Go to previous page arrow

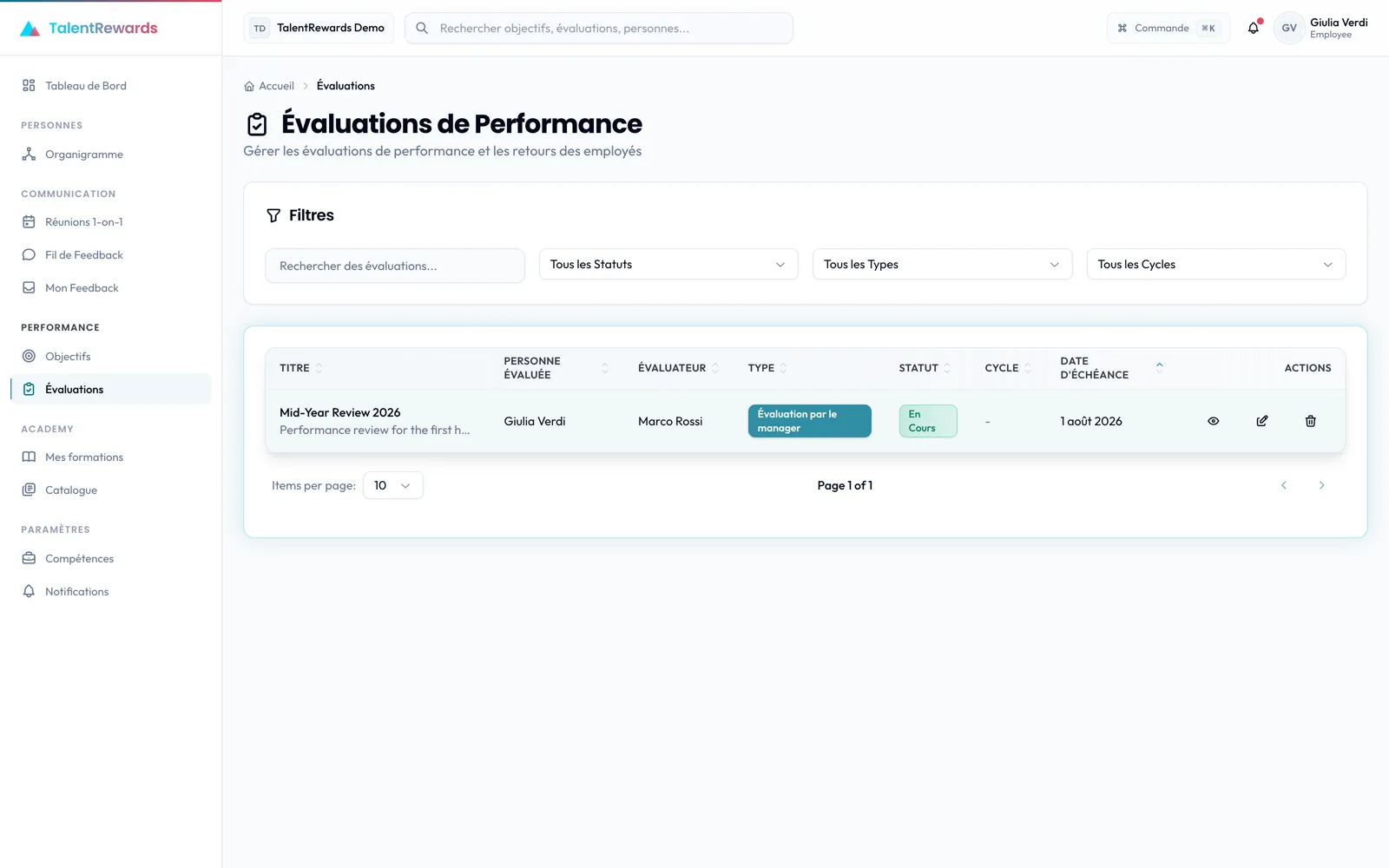1283,485
